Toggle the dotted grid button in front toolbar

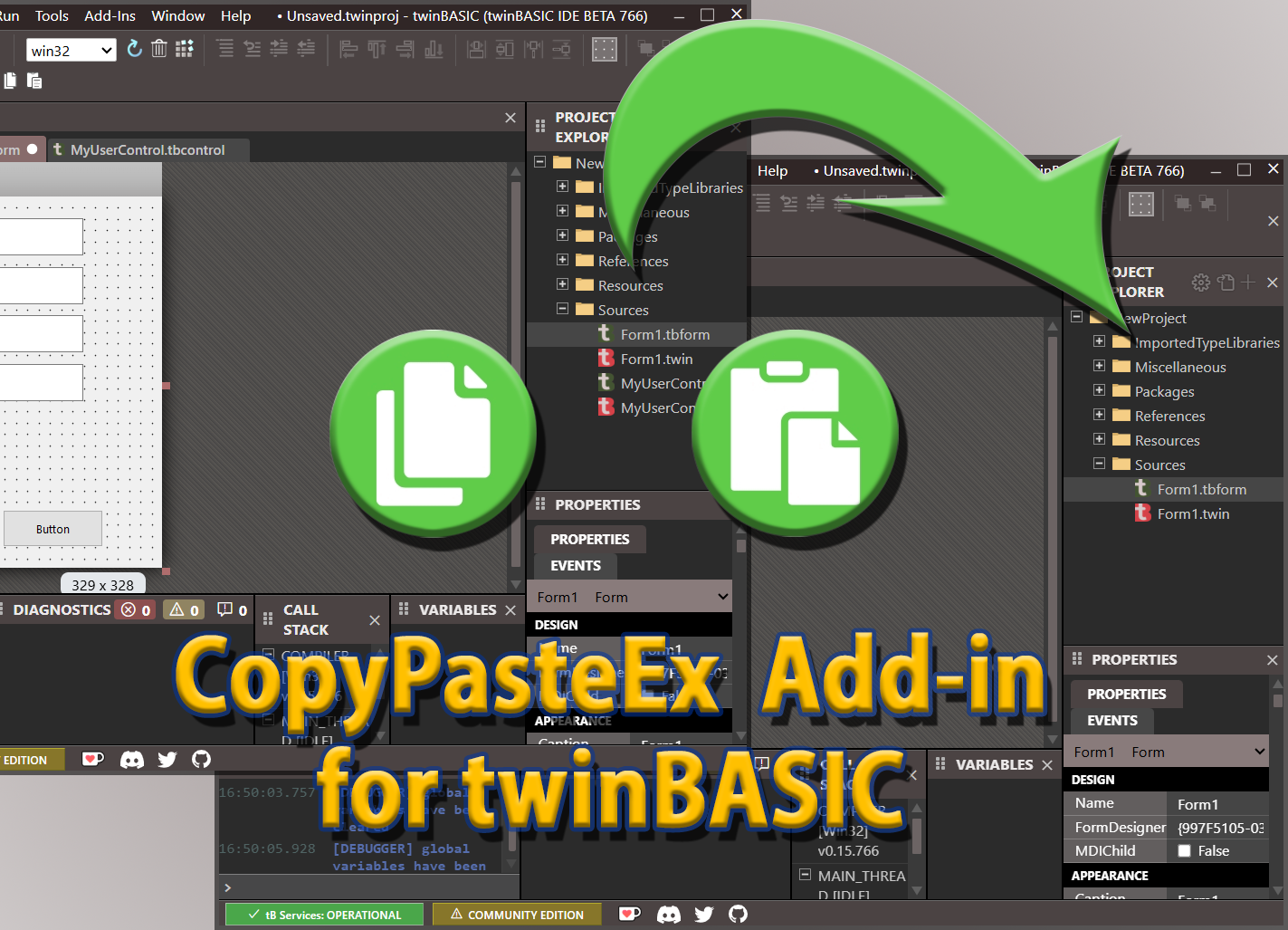click(1141, 204)
